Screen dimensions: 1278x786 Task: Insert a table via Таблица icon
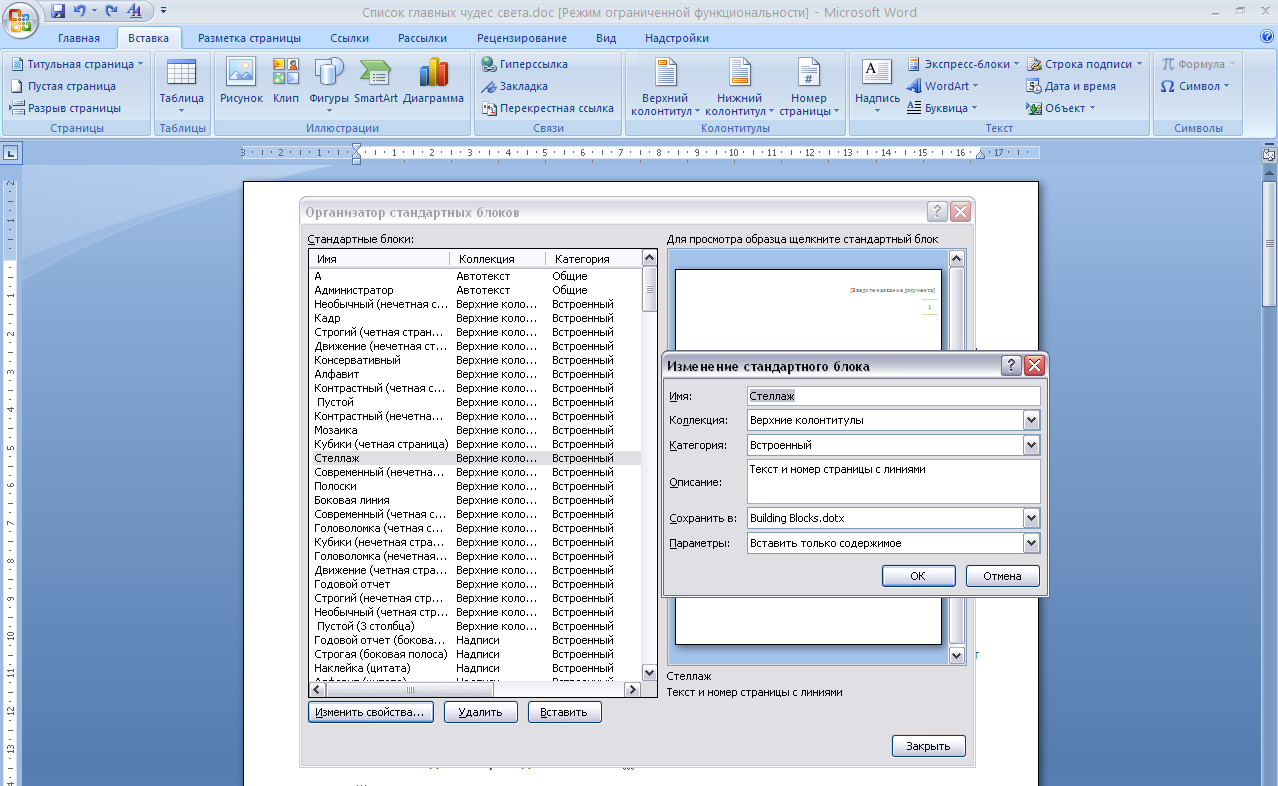181,86
